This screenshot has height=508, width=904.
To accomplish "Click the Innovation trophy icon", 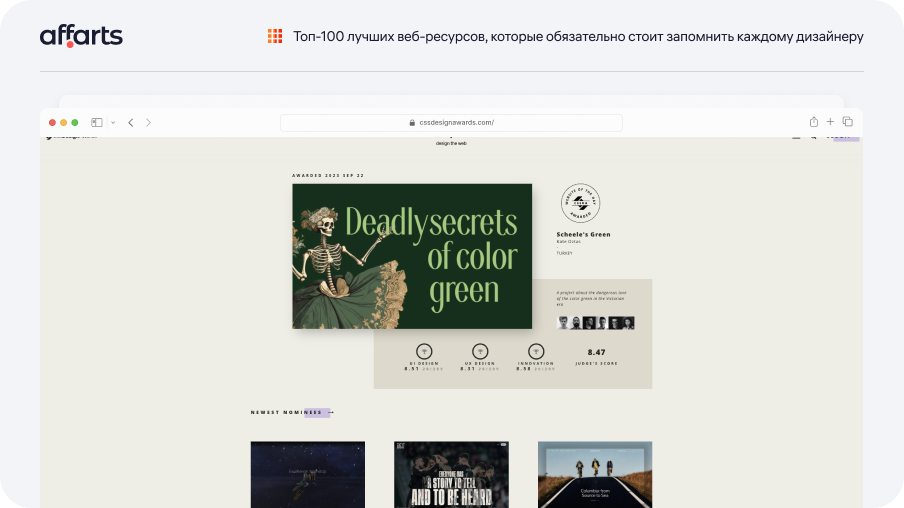I will [536, 351].
